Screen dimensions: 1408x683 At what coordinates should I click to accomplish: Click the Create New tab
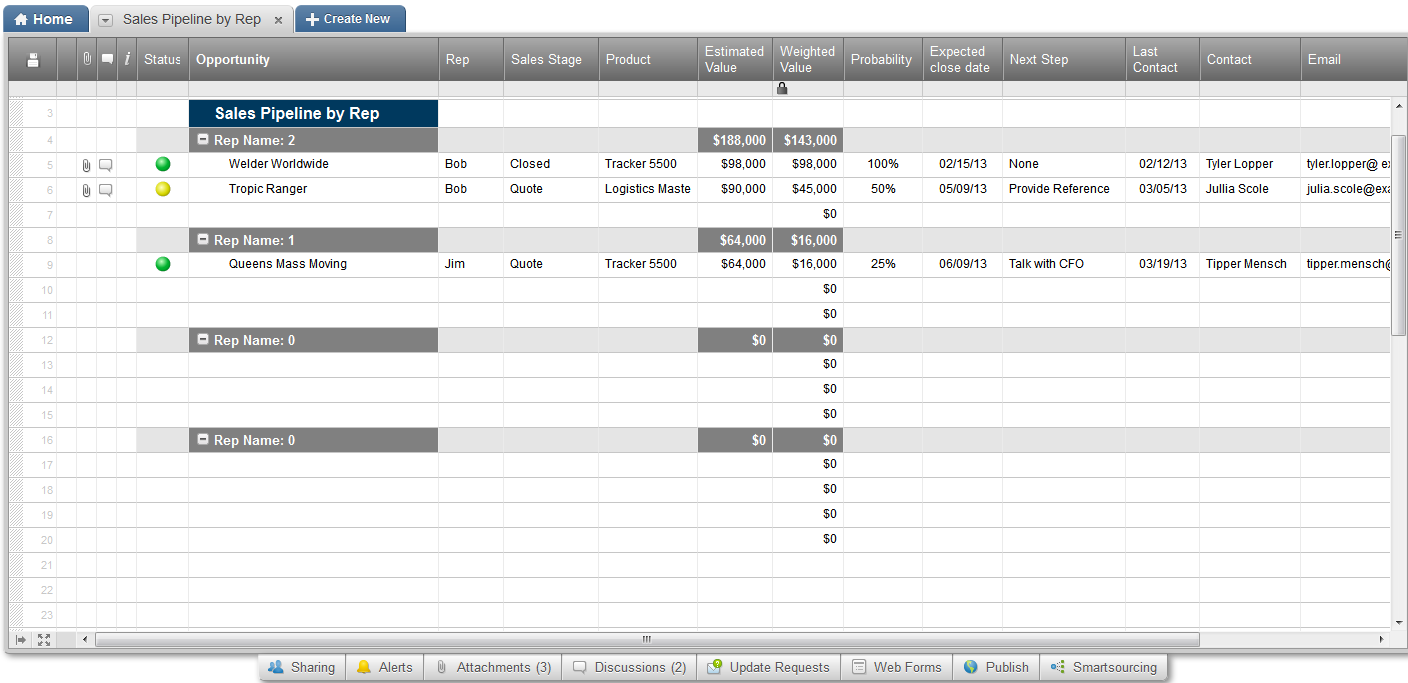pyautogui.click(x=350, y=19)
